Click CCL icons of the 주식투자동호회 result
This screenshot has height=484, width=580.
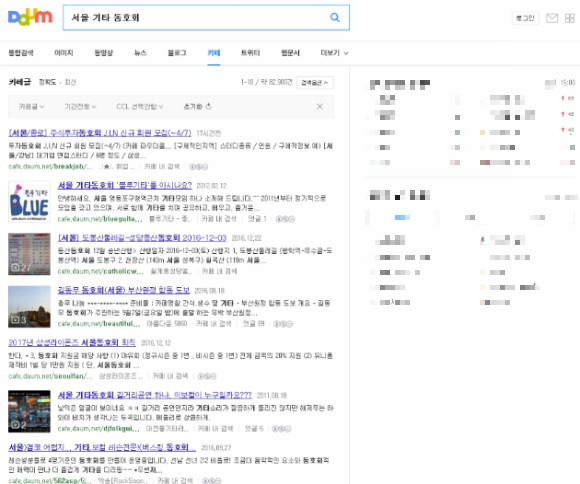pos(199,167)
